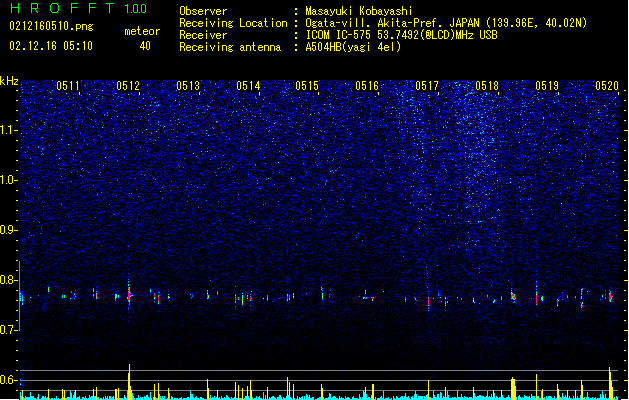Click the Receiving antenna label
The width and height of the screenshot is (629, 400).
(x=230, y=47)
